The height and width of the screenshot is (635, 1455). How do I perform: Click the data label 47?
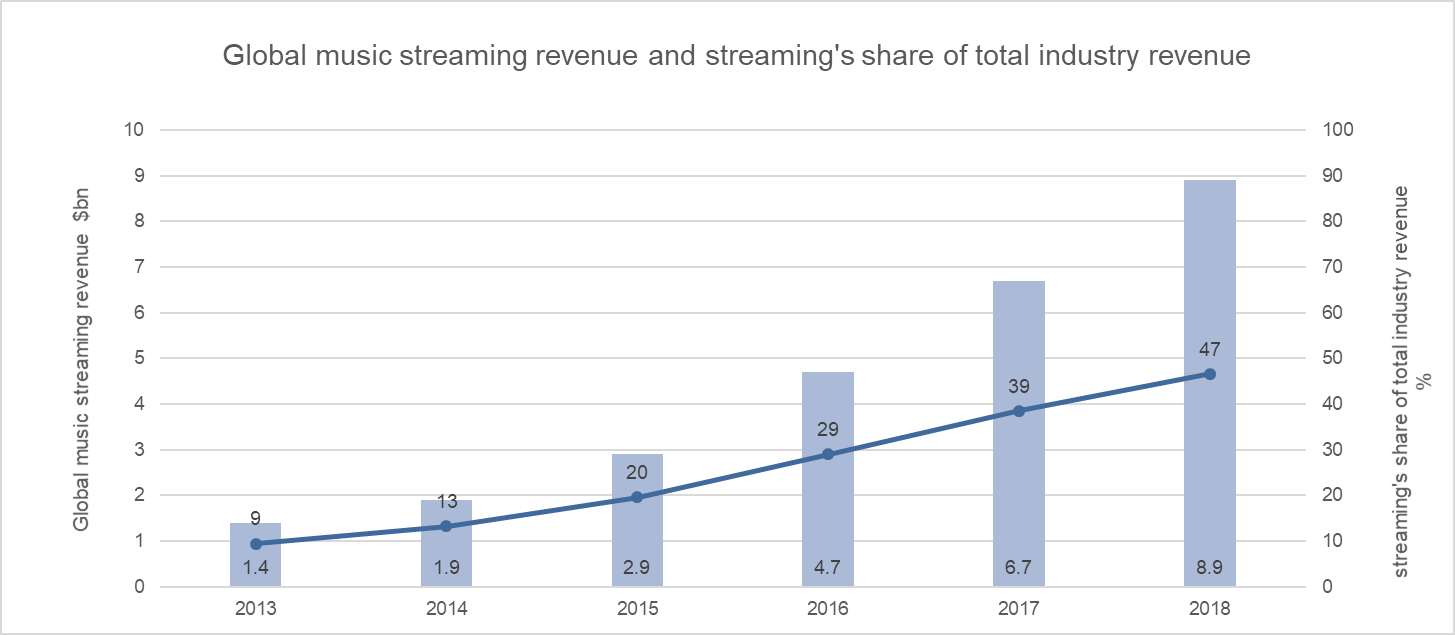(1209, 350)
